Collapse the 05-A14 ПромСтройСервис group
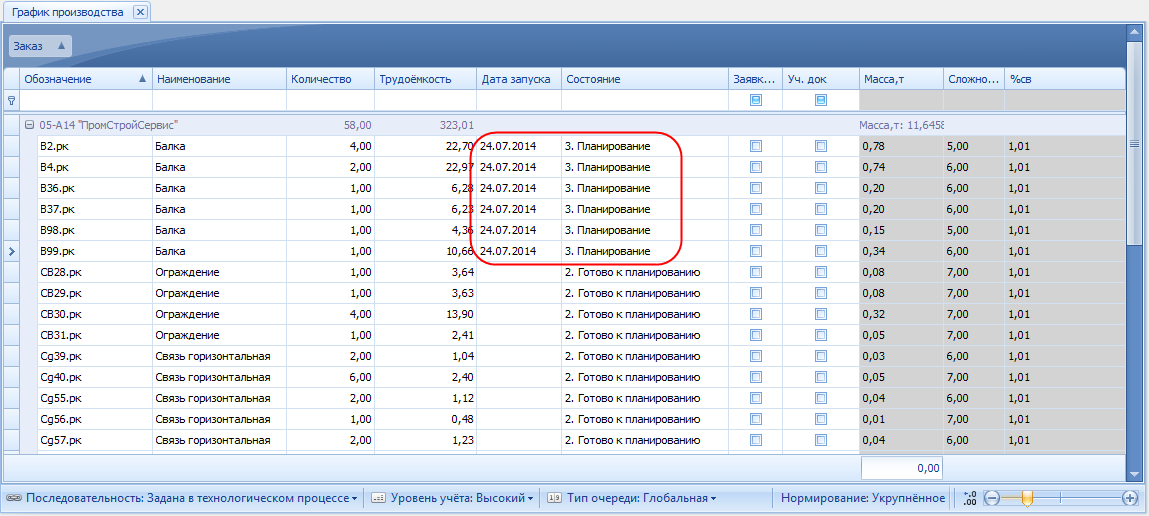Viewport: 1149px width, 516px height. click(29, 125)
